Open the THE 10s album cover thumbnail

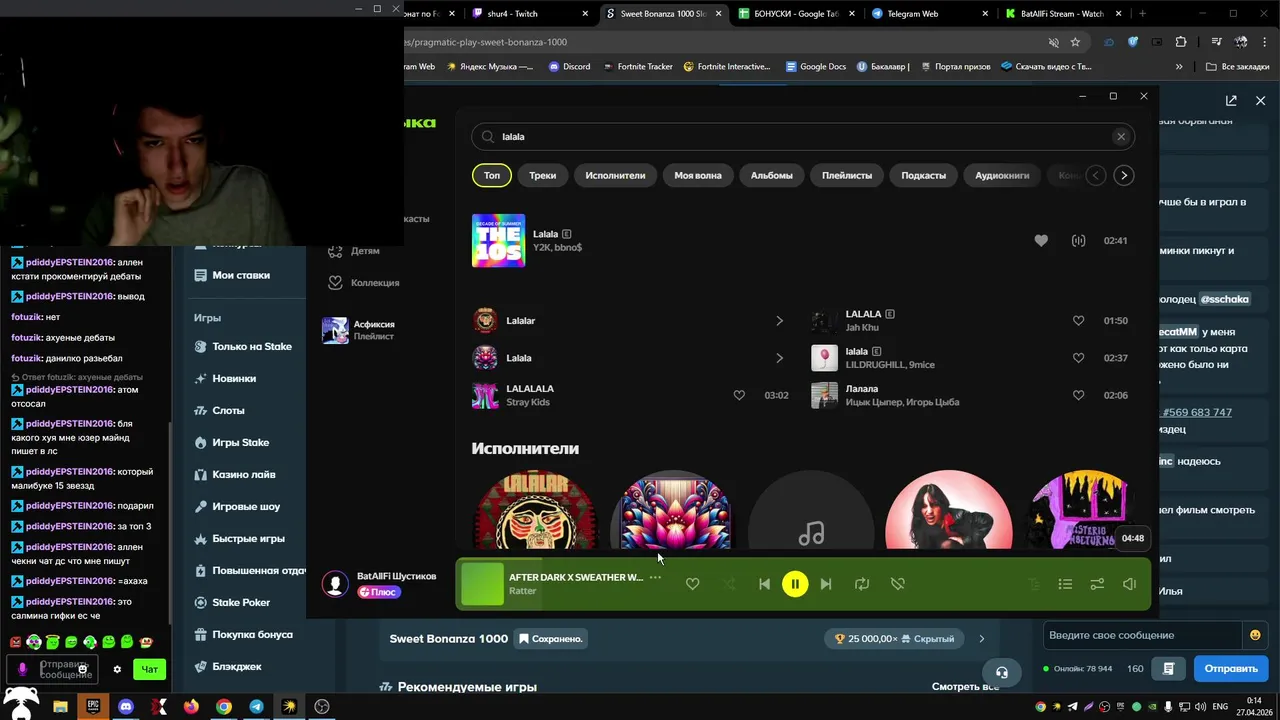(498, 240)
